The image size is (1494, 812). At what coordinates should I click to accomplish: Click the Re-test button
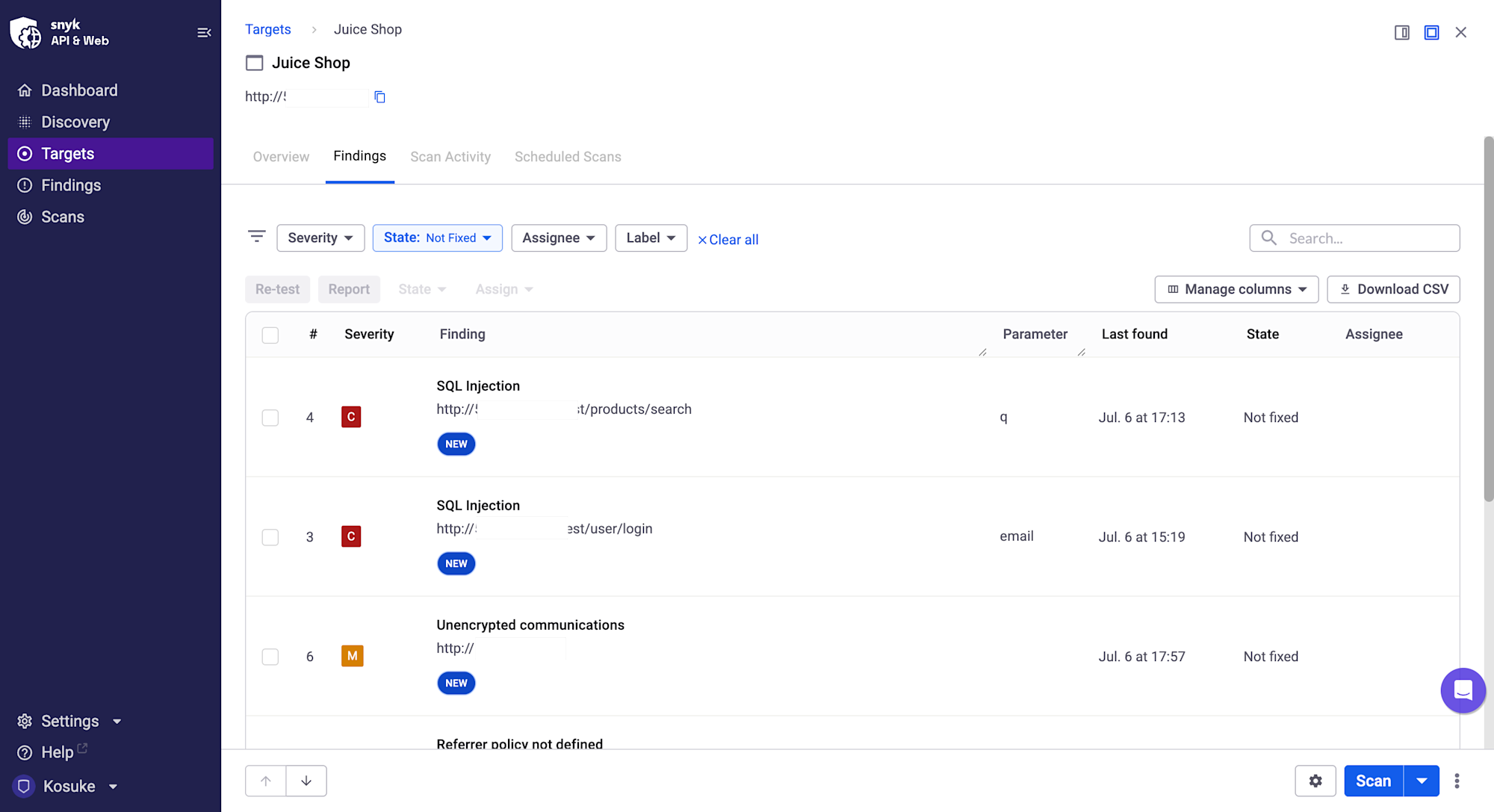pos(277,289)
